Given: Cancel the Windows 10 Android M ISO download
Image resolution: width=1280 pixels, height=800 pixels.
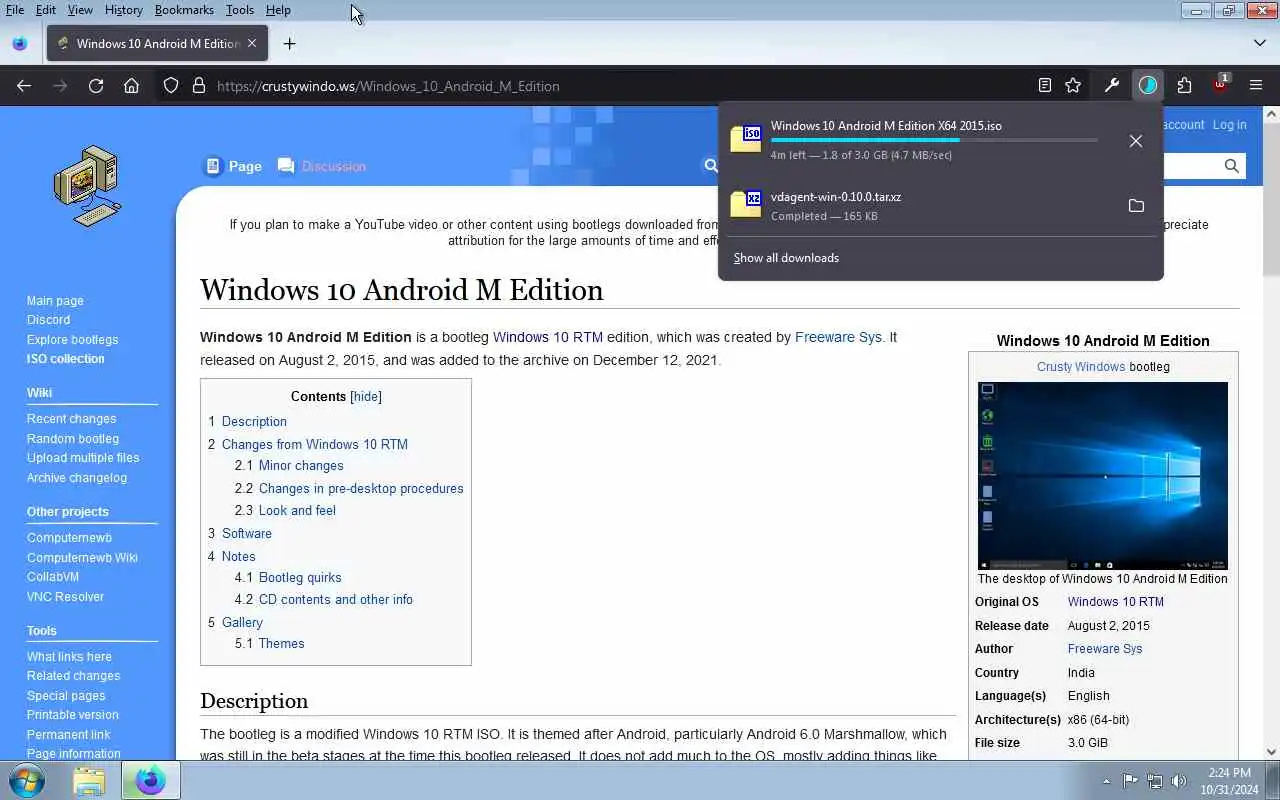Looking at the screenshot, I should click(x=1136, y=141).
